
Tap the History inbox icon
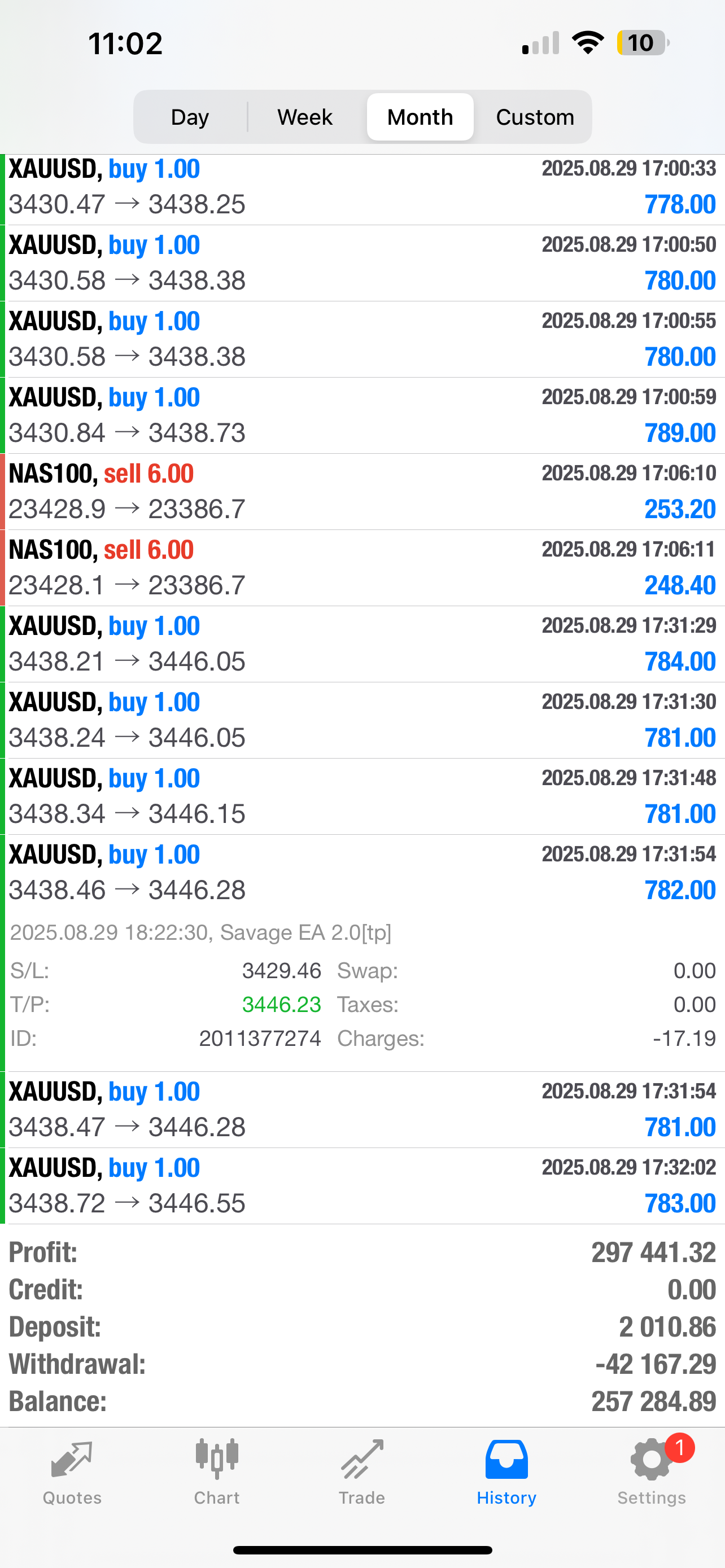(506, 1460)
